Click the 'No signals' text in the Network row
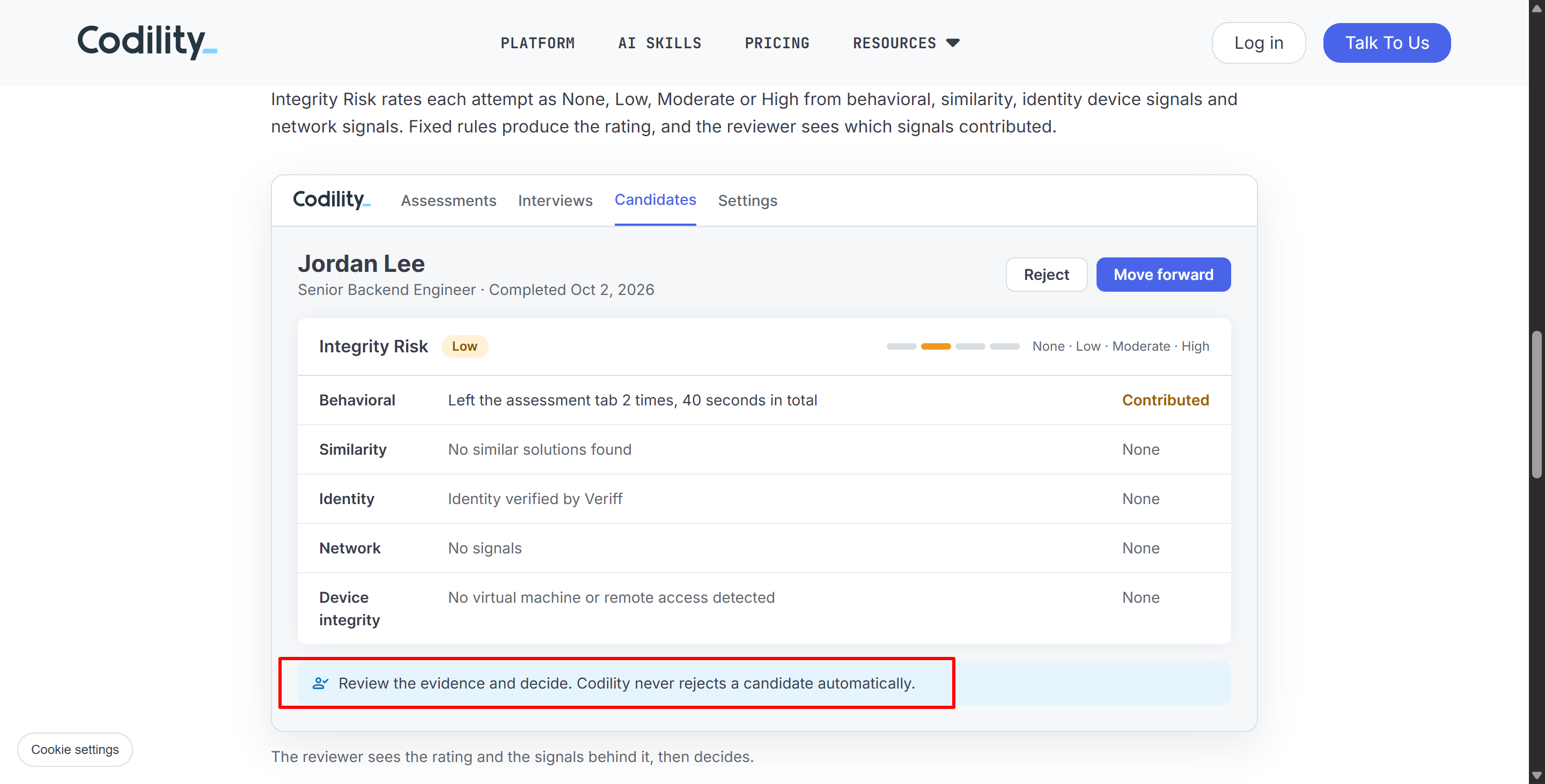The width and height of the screenshot is (1545, 784). [484, 548]
